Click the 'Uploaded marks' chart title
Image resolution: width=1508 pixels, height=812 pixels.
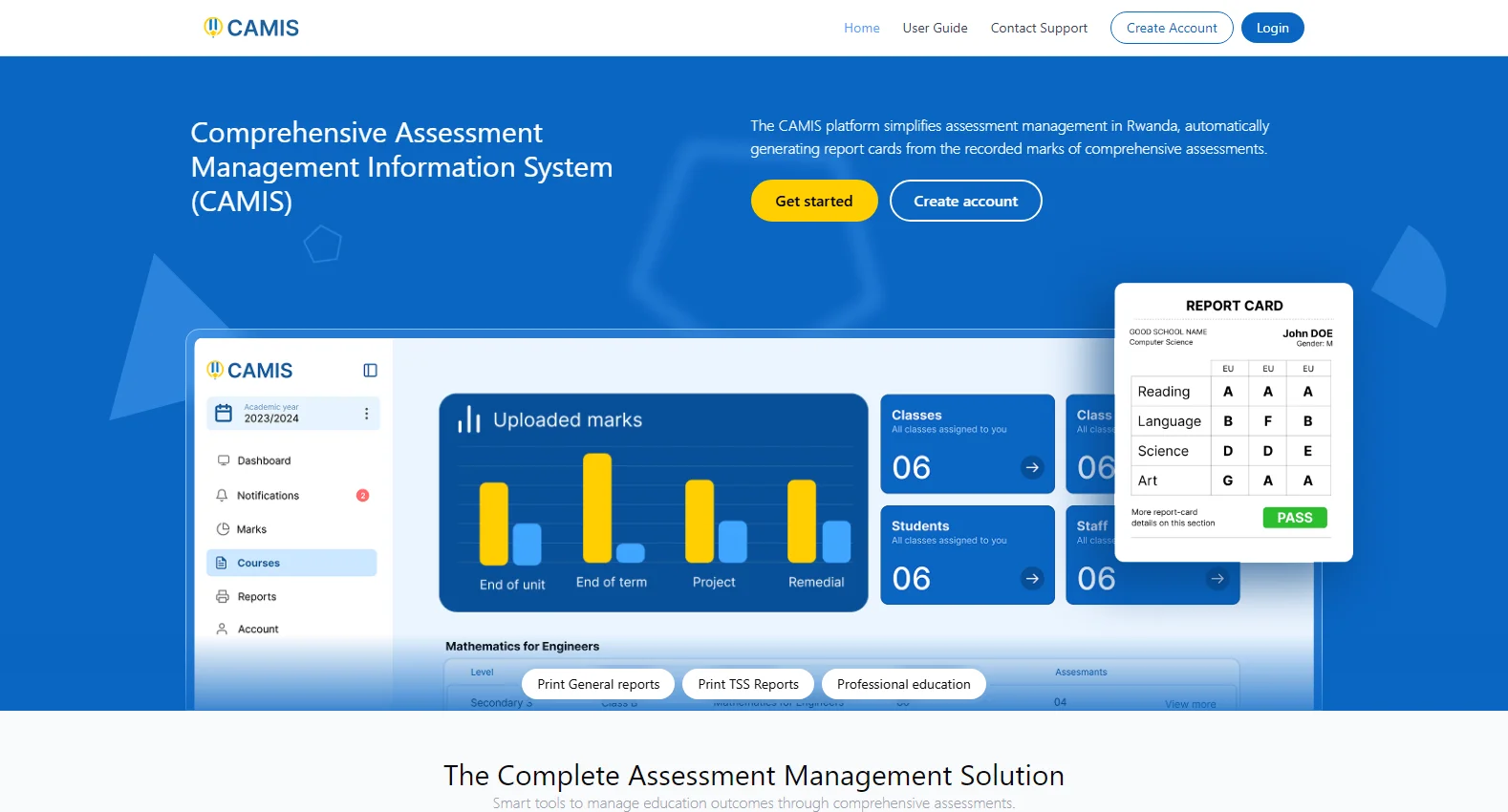(568, 420)
